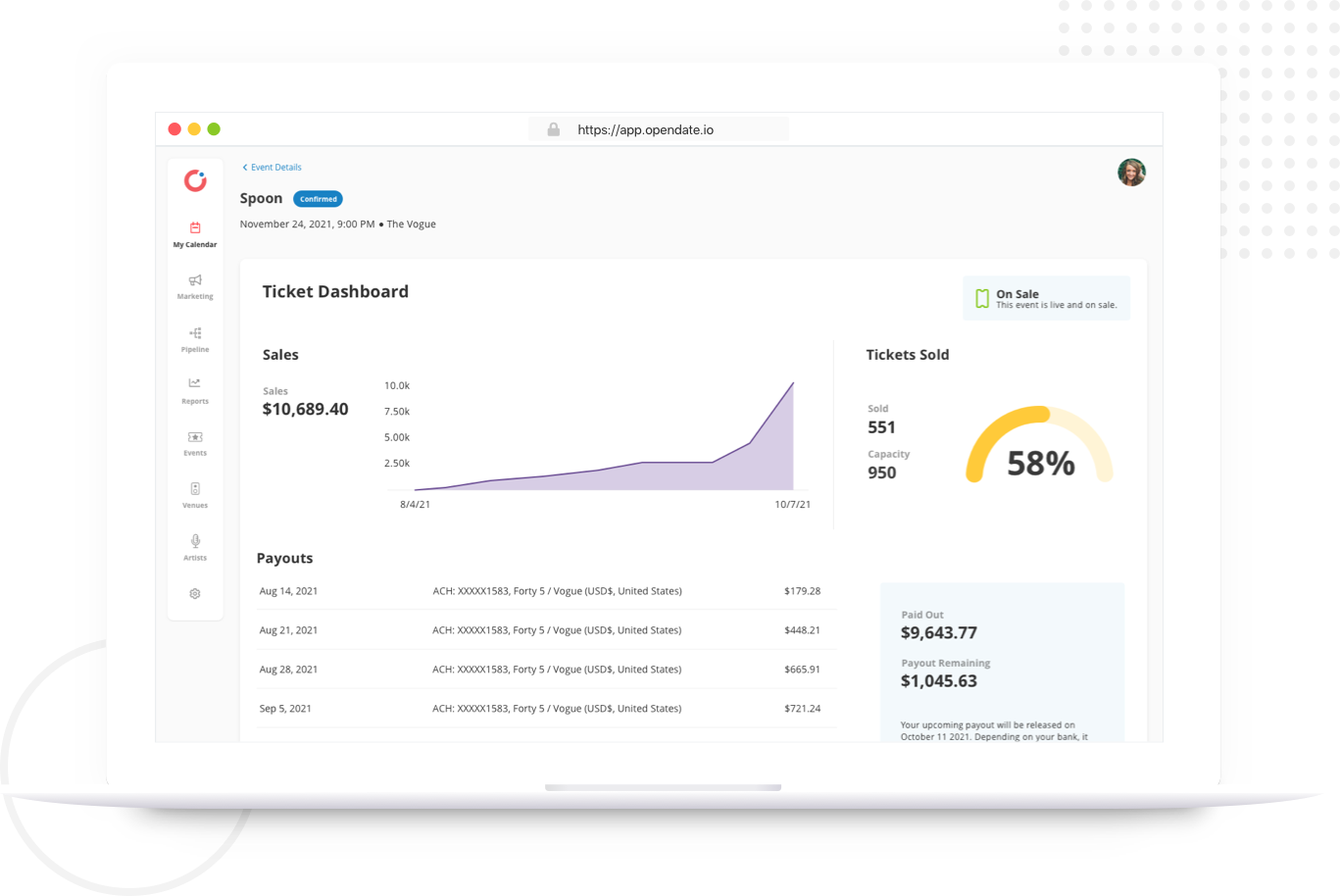Open the Marketing megaphone section

point(195,287)
